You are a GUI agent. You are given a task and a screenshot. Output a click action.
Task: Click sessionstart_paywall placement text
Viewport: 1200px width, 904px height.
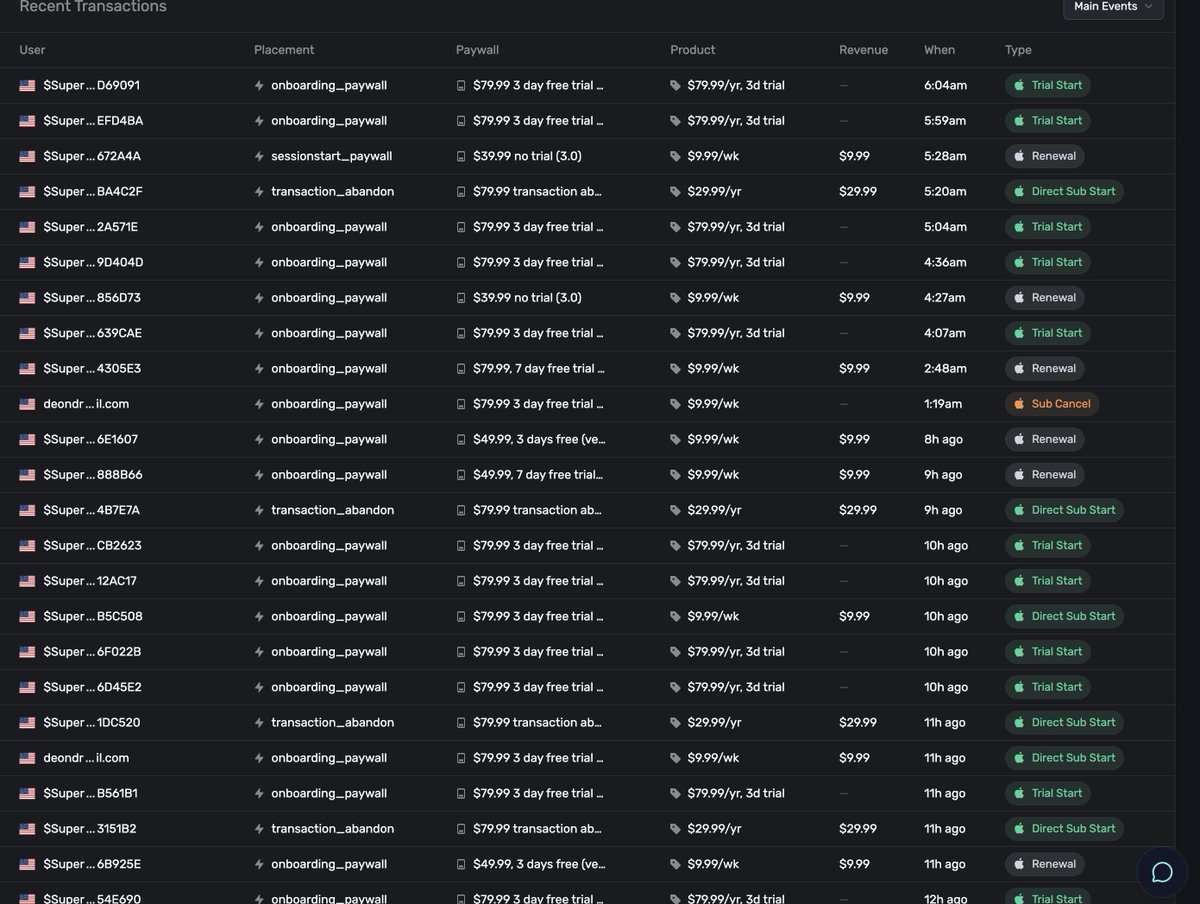(x=331, y=156)
